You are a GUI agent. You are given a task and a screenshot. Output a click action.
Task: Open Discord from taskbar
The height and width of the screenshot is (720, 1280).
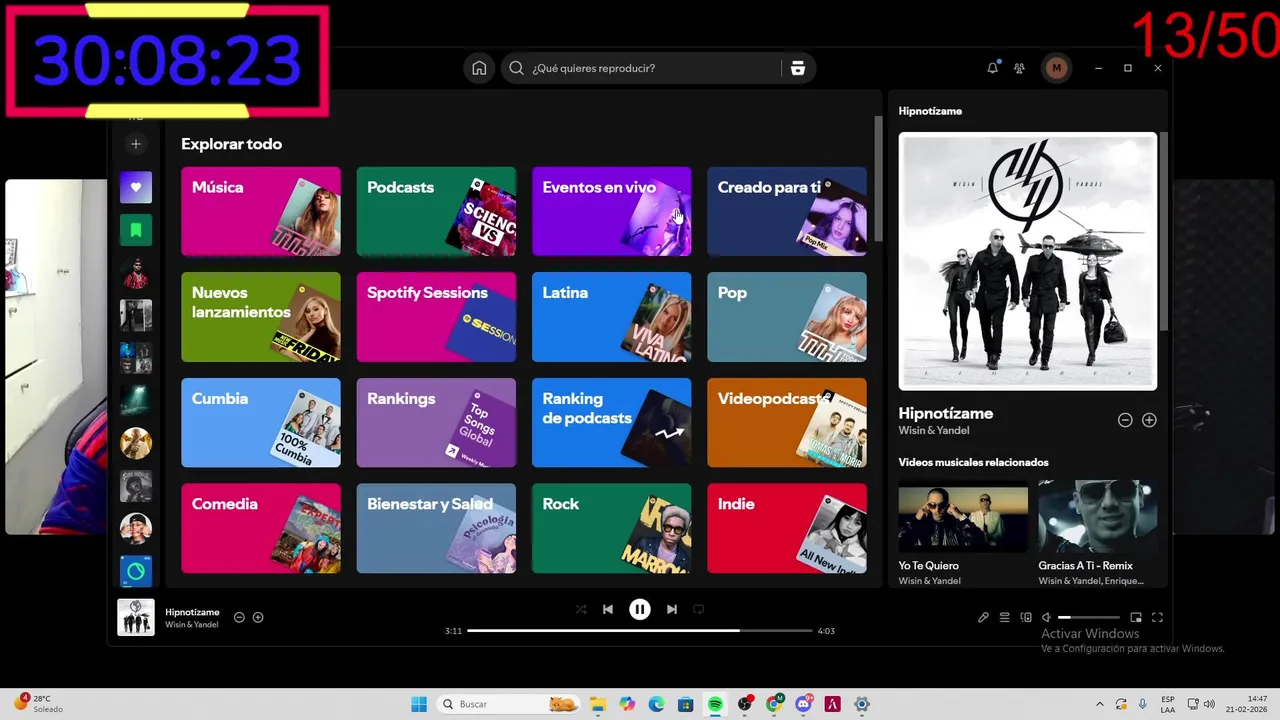[803, 704]
